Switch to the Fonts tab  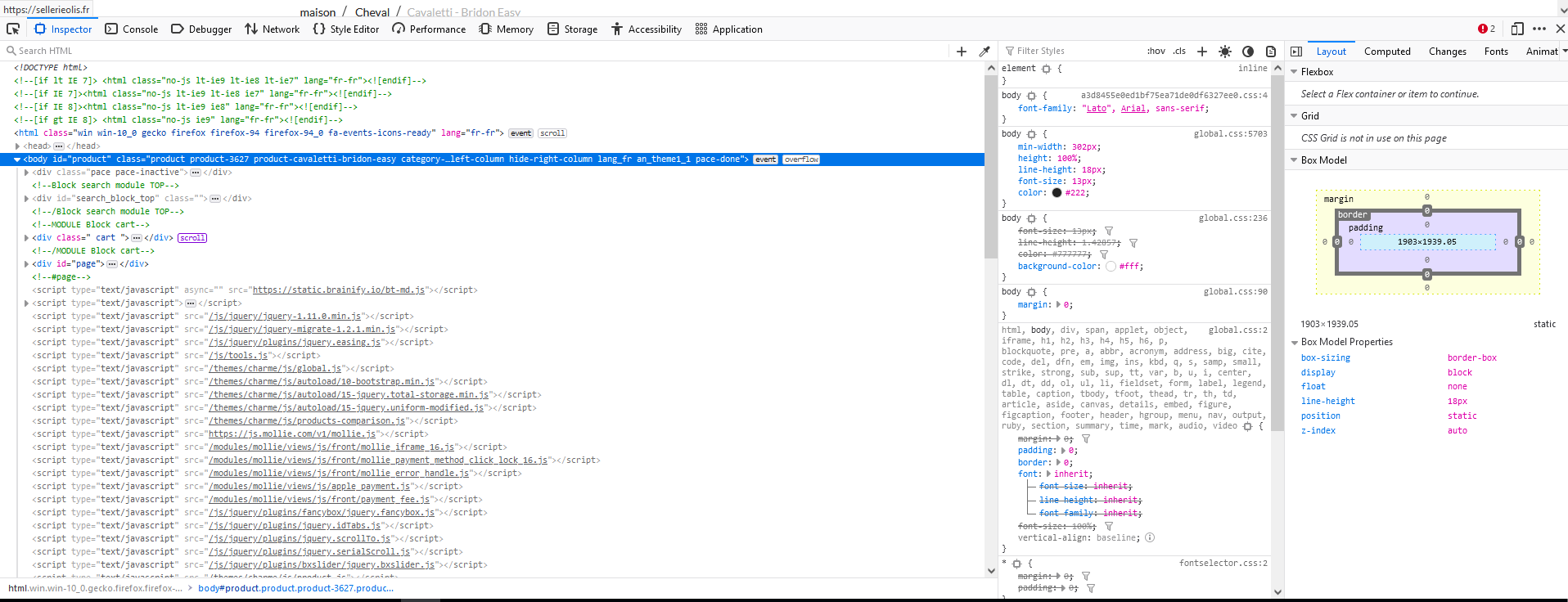[x=1496, y=51]
